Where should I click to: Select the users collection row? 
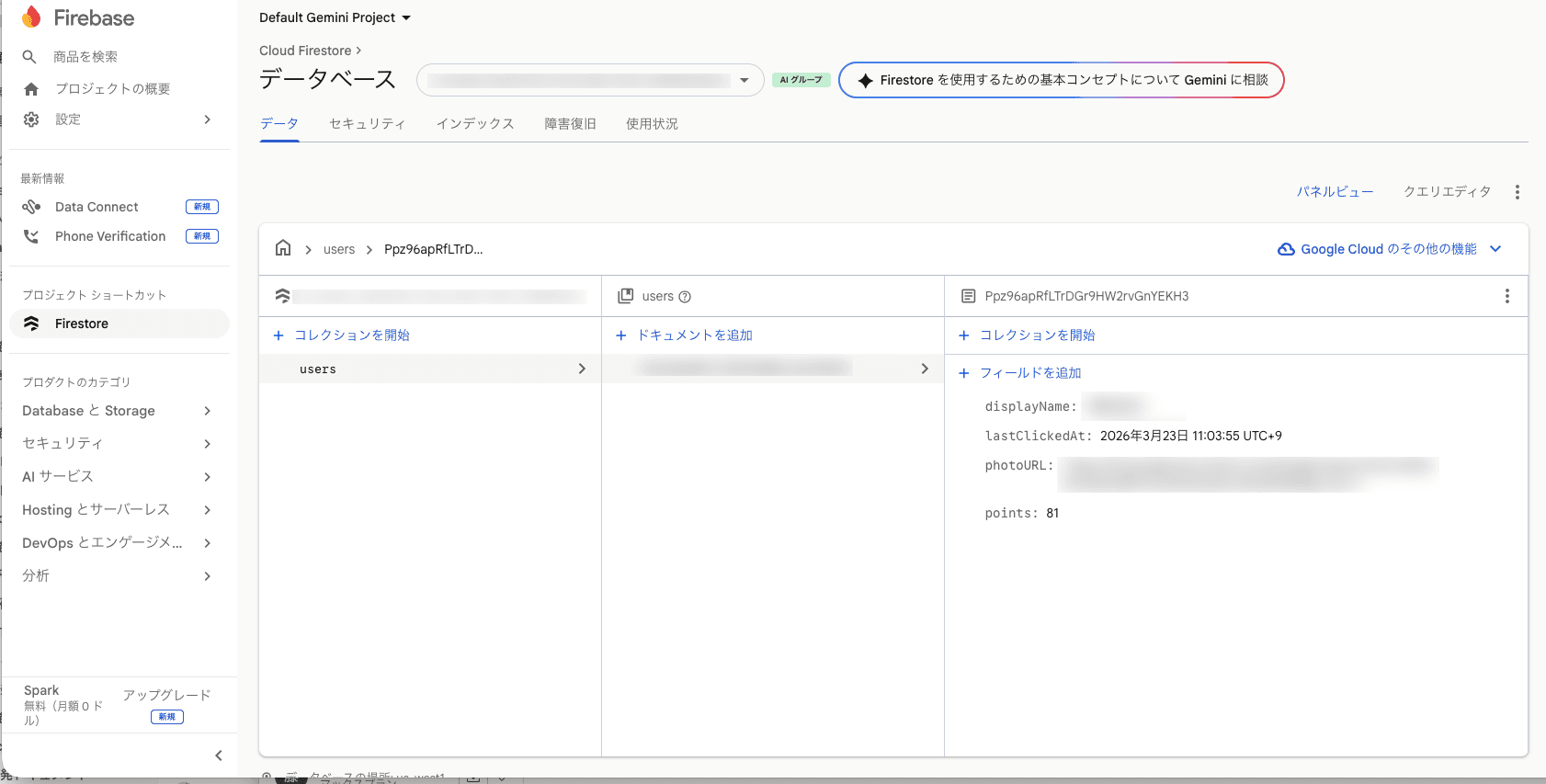430,369
